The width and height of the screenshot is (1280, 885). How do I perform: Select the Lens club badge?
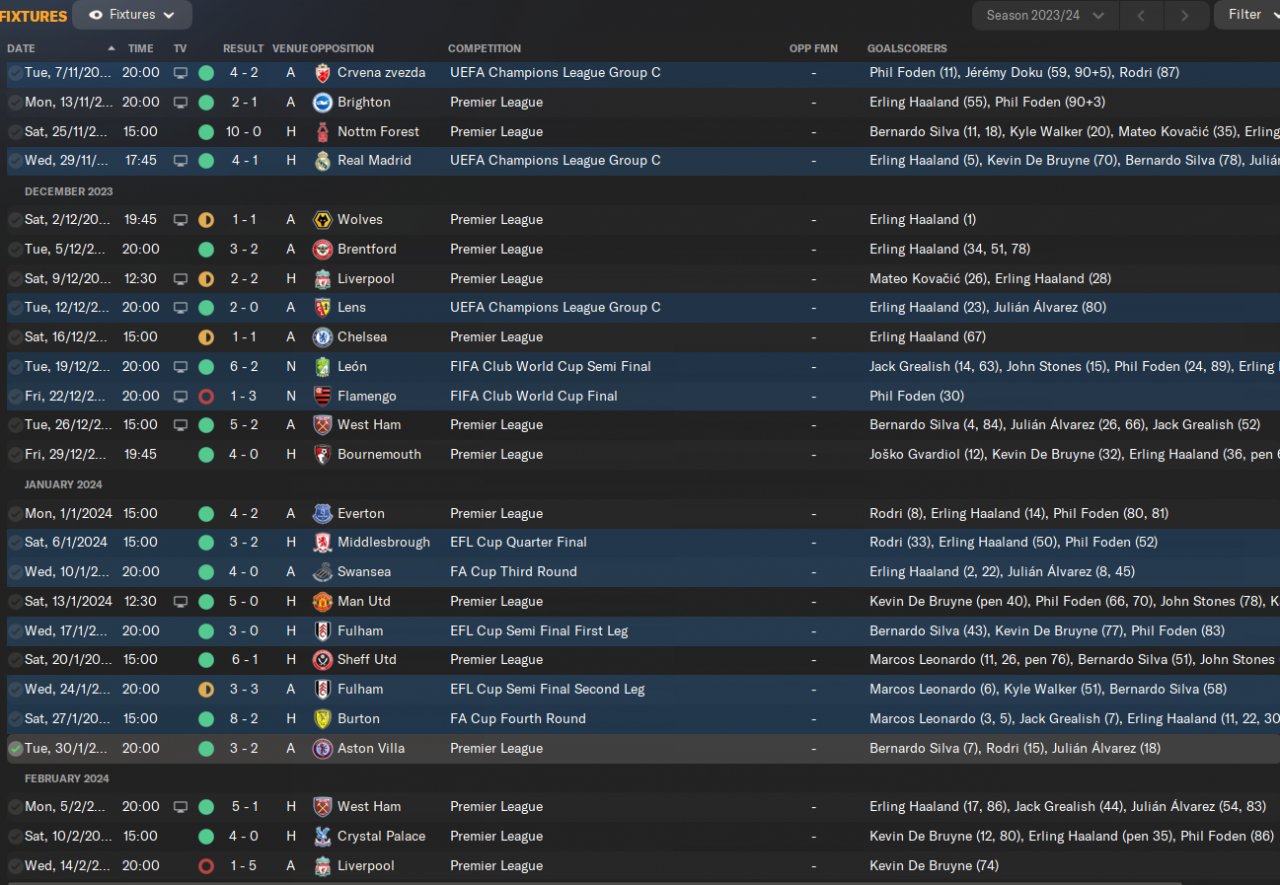tap(322, 308)
